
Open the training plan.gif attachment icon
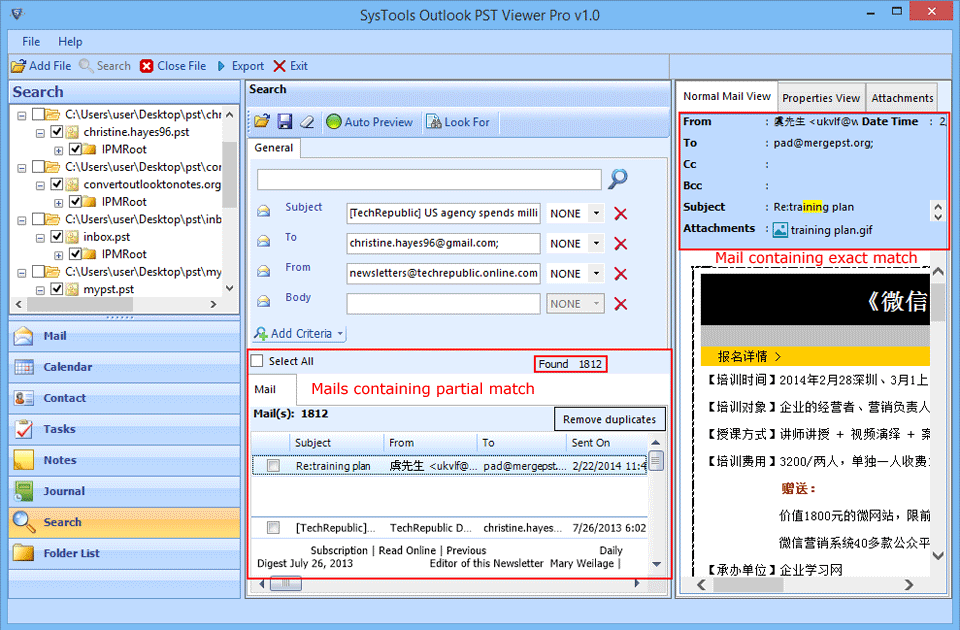(x=780, y=230)
